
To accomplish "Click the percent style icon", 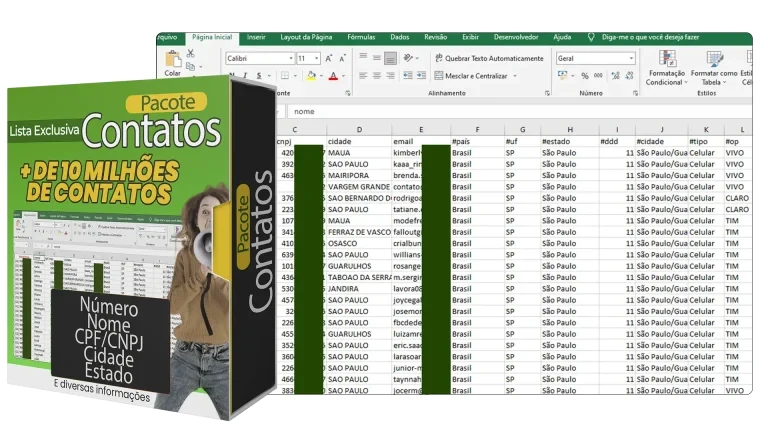I will 585,76.
